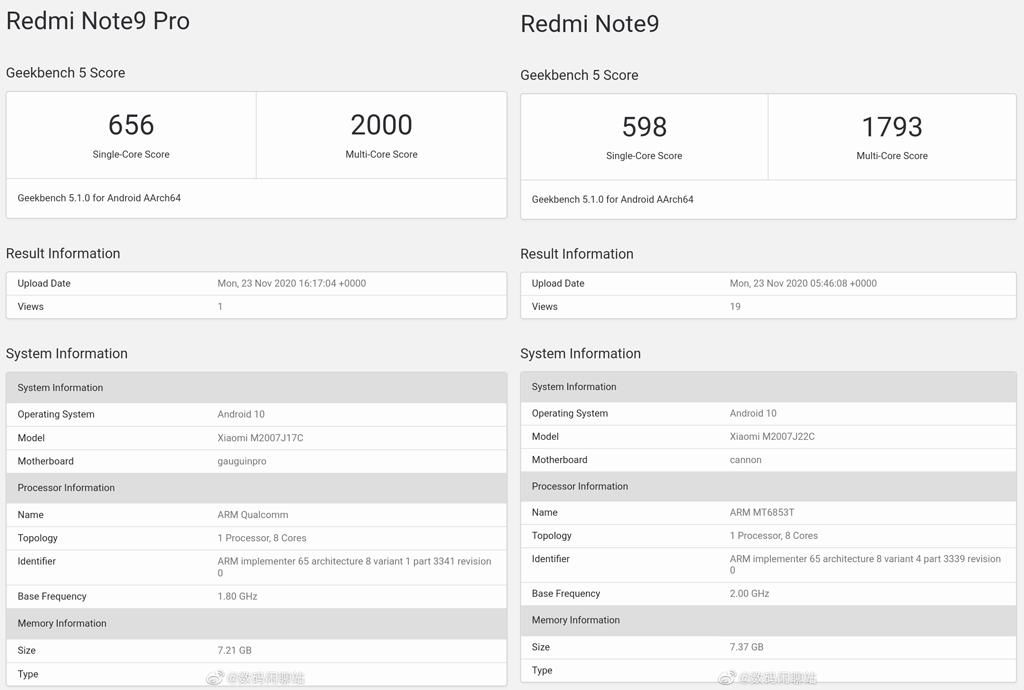Click the Weibo watermark logo under Note9
The height and width of the screenshot is (690, 1024).
pyautogui.click(x=728, y=678)
